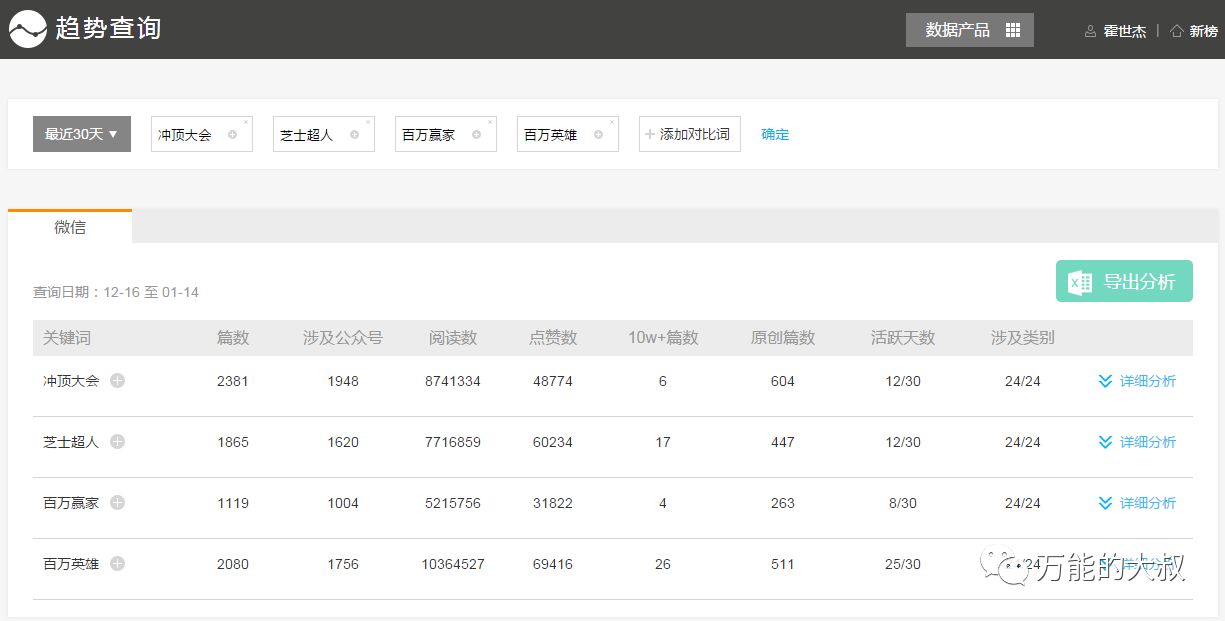Click the like count 60234

553,442
